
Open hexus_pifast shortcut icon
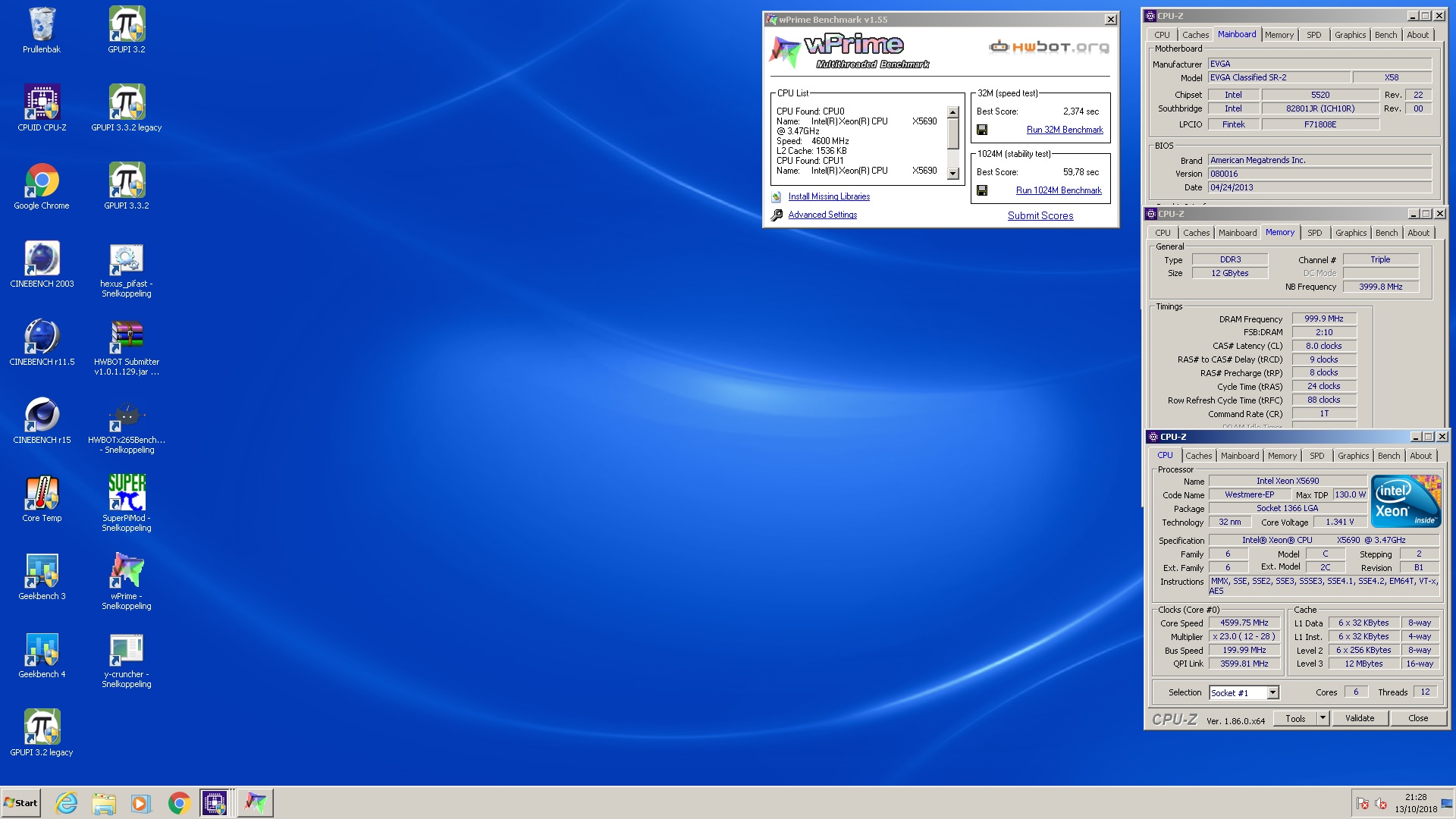(x=127, y=269)
